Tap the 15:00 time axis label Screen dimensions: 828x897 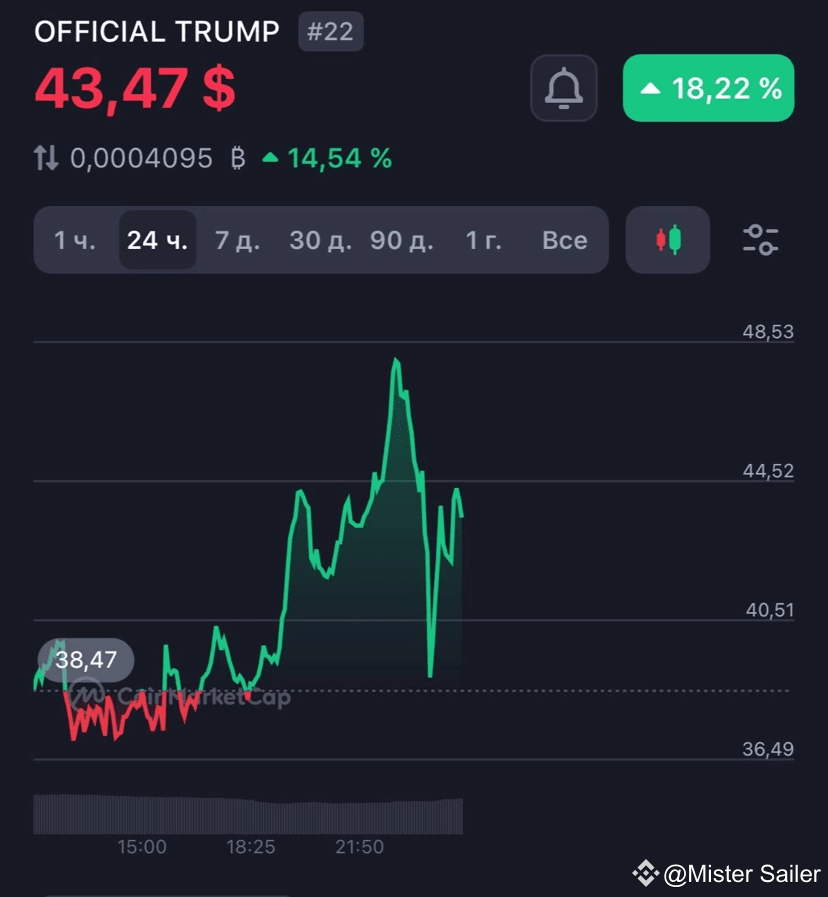[x=142, y=847]
